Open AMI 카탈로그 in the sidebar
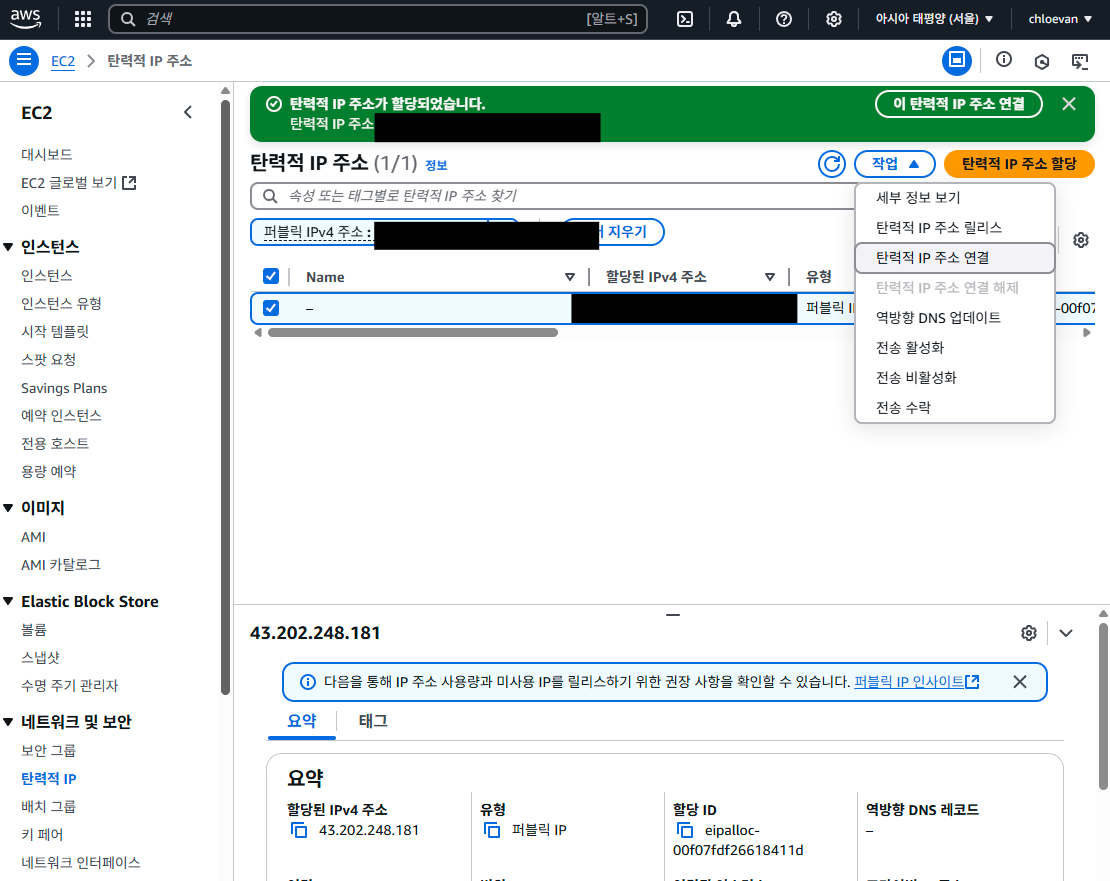Image resolution: width=1110 pixels, height=881 pixels. pyautogui.click(x=61, y=565)
